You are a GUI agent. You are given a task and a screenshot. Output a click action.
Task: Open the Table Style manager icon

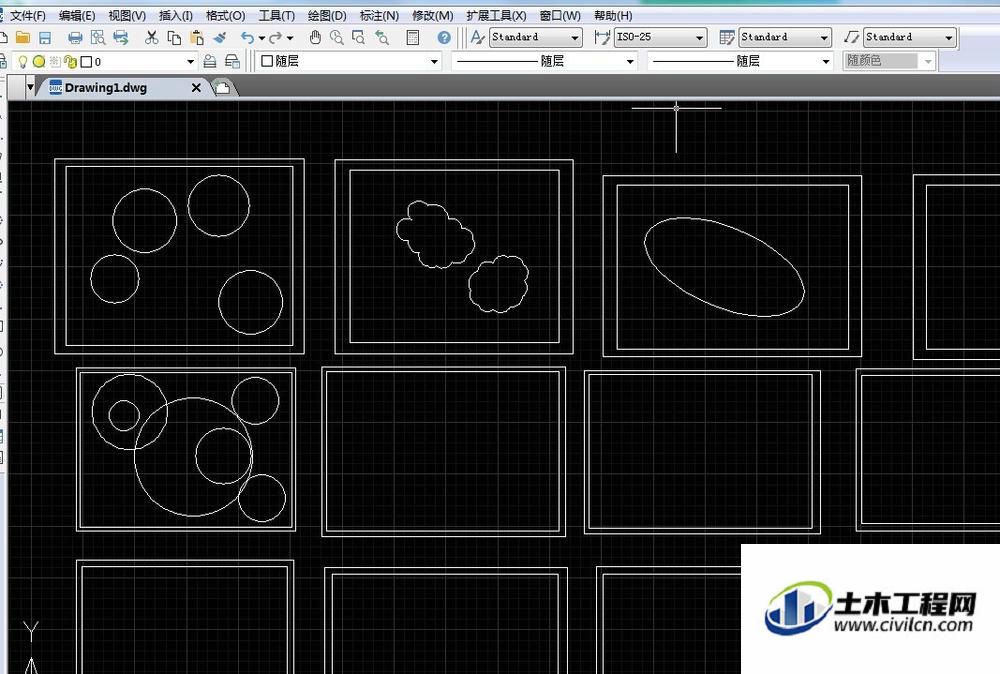(x=726, y=38)
